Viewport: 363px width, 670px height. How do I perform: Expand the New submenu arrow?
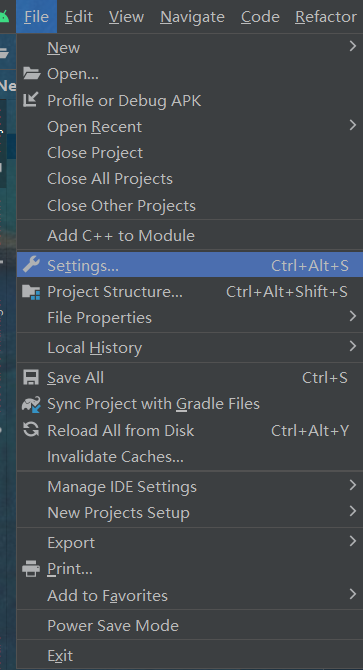[x=352, y=46]
